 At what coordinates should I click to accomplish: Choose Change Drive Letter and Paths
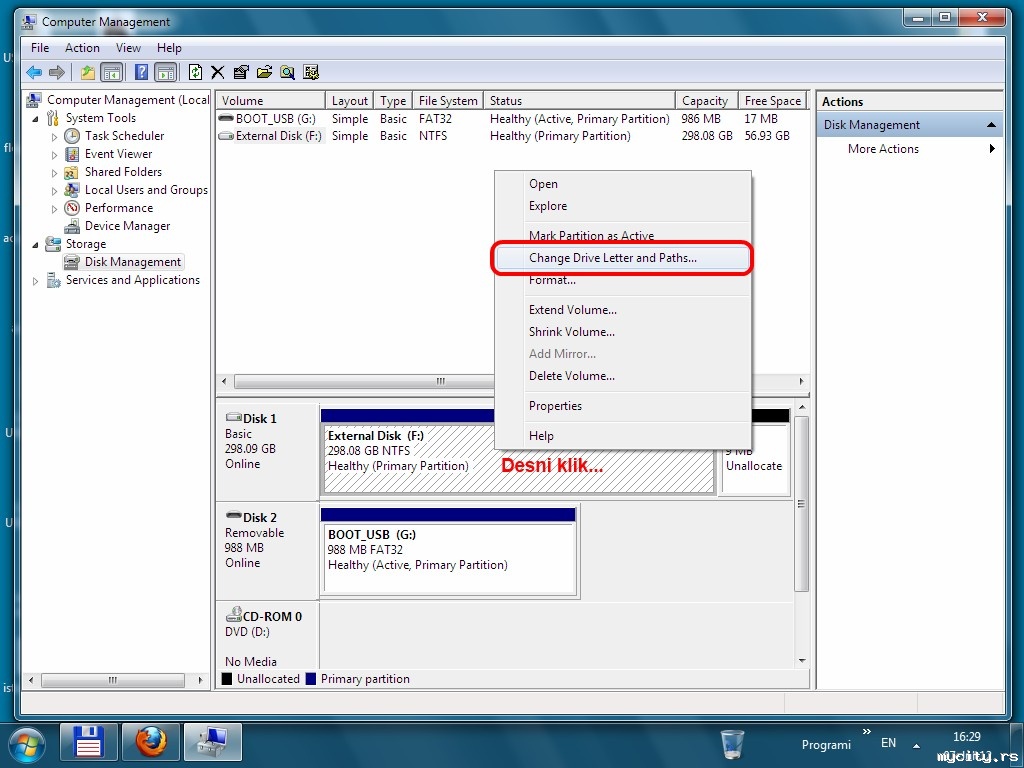click(x=622, y=258)
